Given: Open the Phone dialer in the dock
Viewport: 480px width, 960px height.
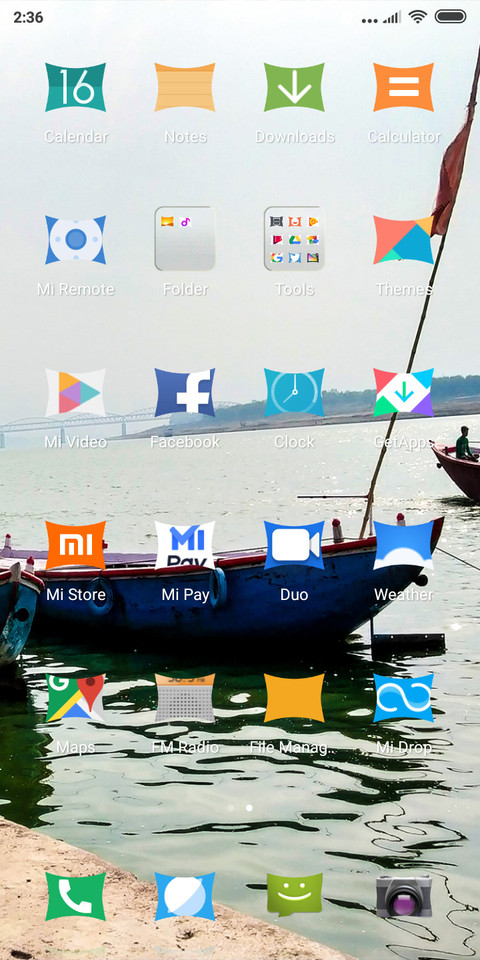Looking at the screenshot, I should pos(75,896).
